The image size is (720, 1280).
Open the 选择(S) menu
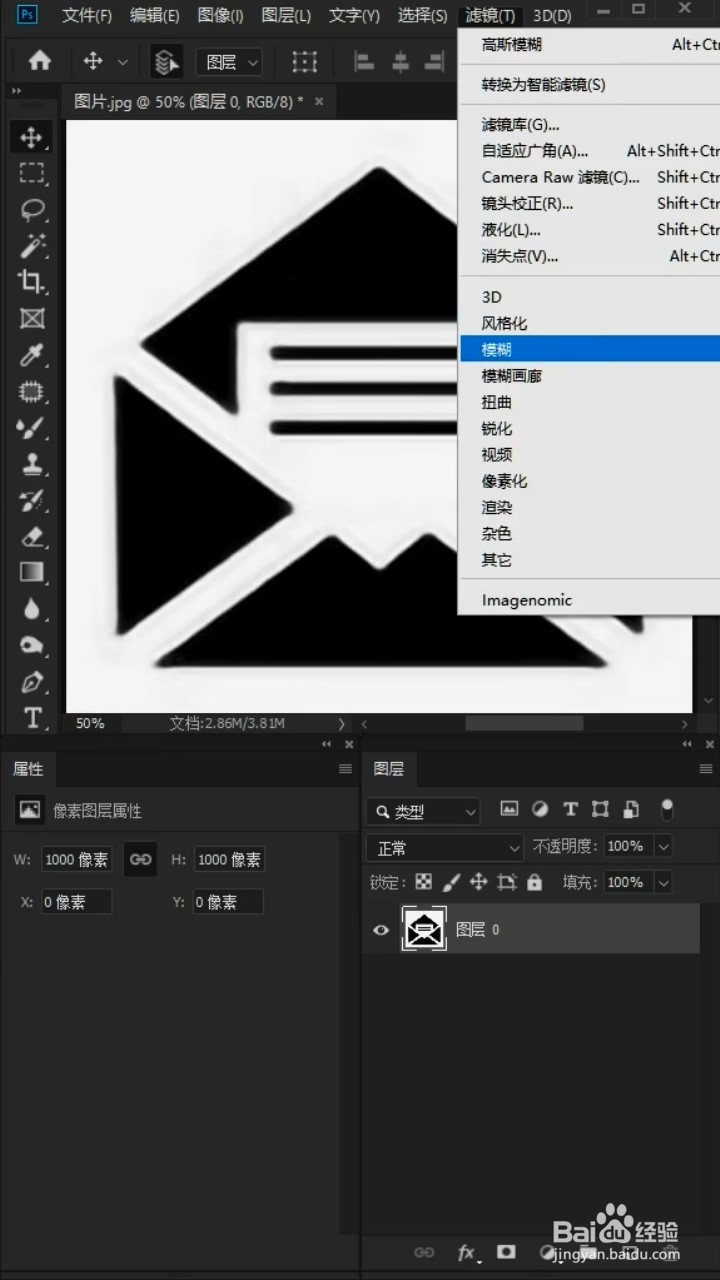pos(422,15)
